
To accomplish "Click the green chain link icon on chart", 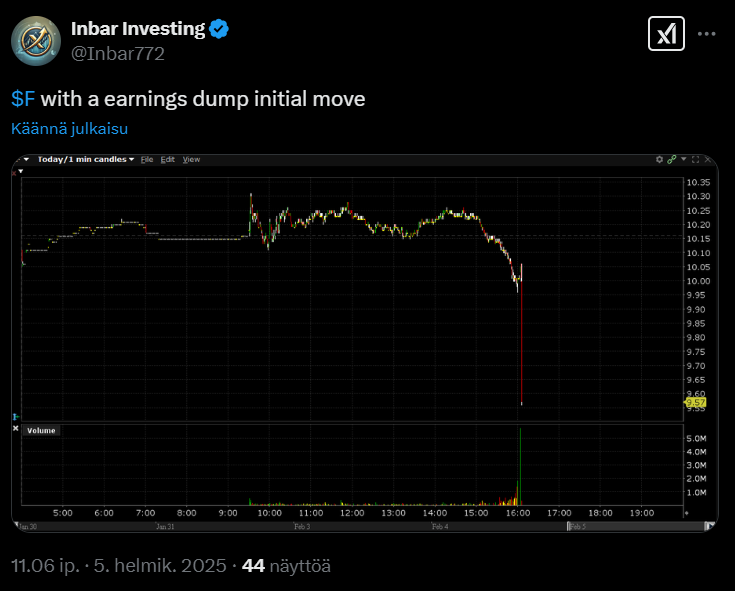I will [672, 159].
